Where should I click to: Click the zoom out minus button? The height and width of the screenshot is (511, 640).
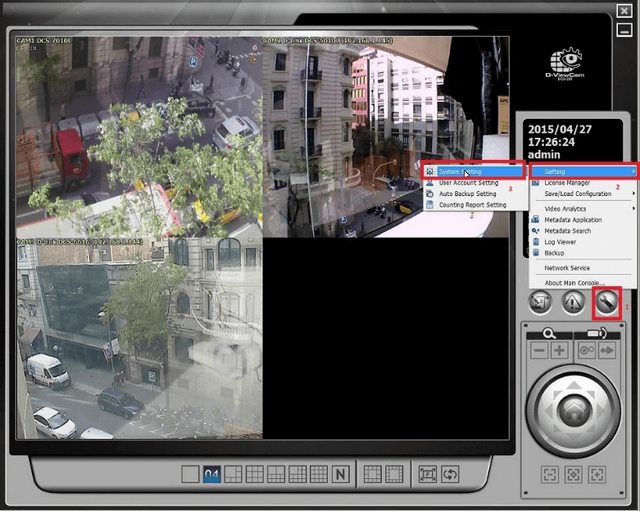click(x=539, y=351)
